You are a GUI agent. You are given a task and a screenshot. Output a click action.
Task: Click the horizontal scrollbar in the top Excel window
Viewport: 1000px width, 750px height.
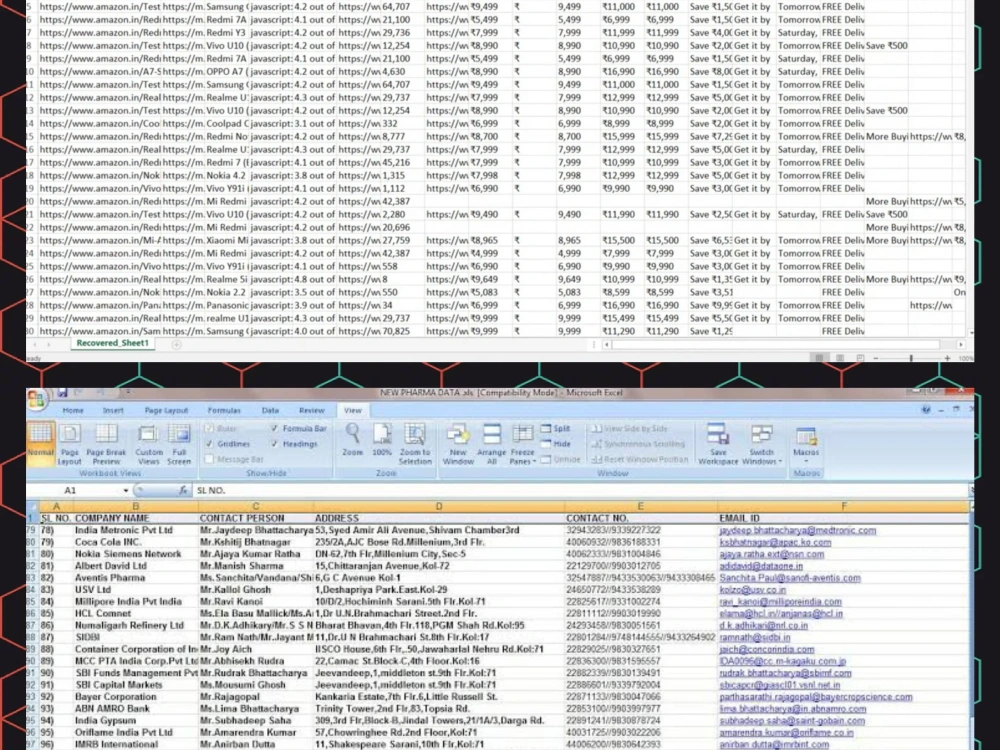coord(776,344)
